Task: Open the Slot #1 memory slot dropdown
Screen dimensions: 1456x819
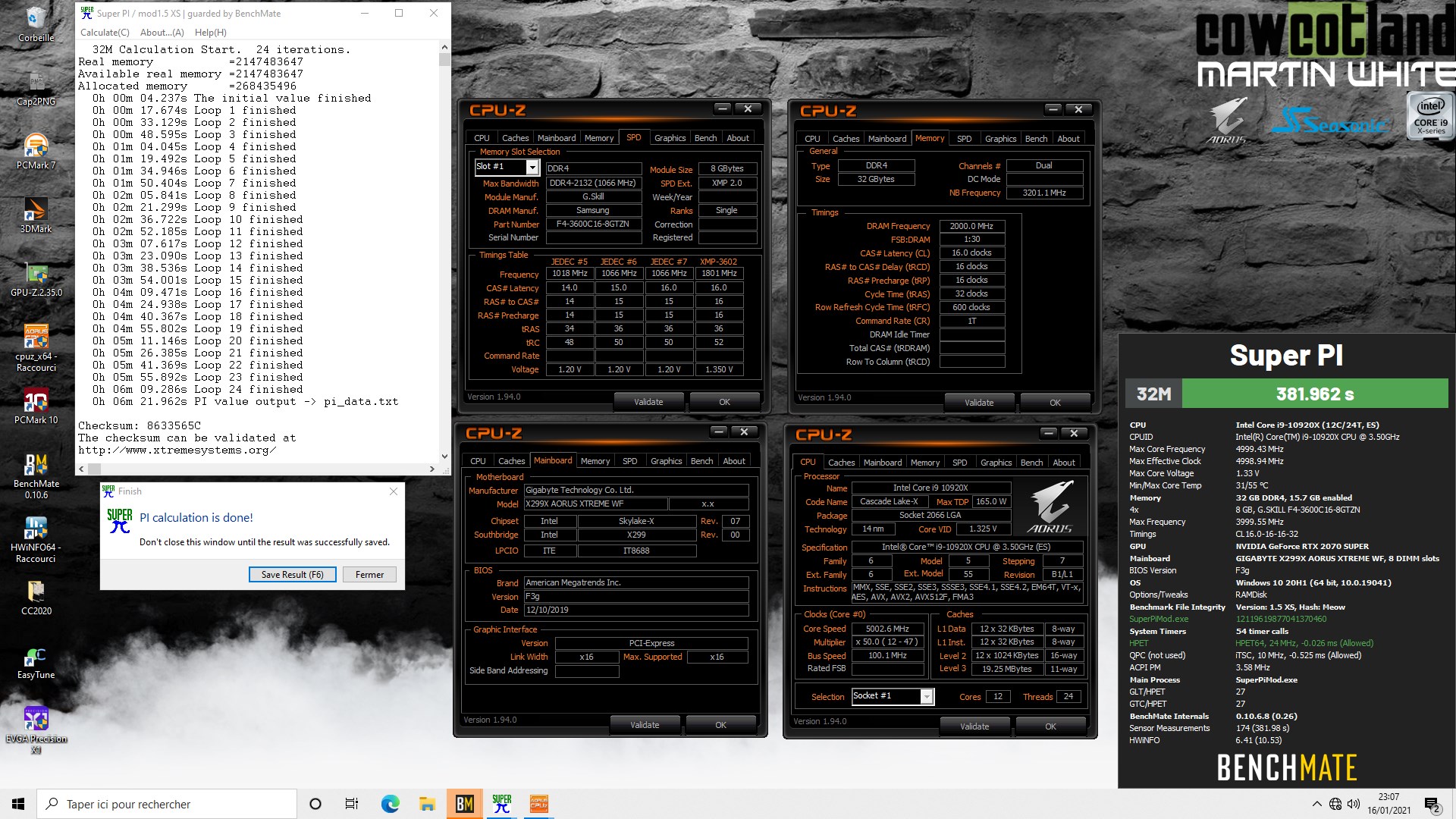Action: click(507, 167)
